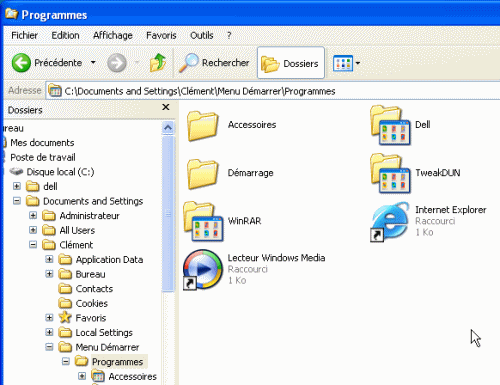Expand Accessoires node in tree
The width and height of the screenshot is (500, 385).
point(82,376)
